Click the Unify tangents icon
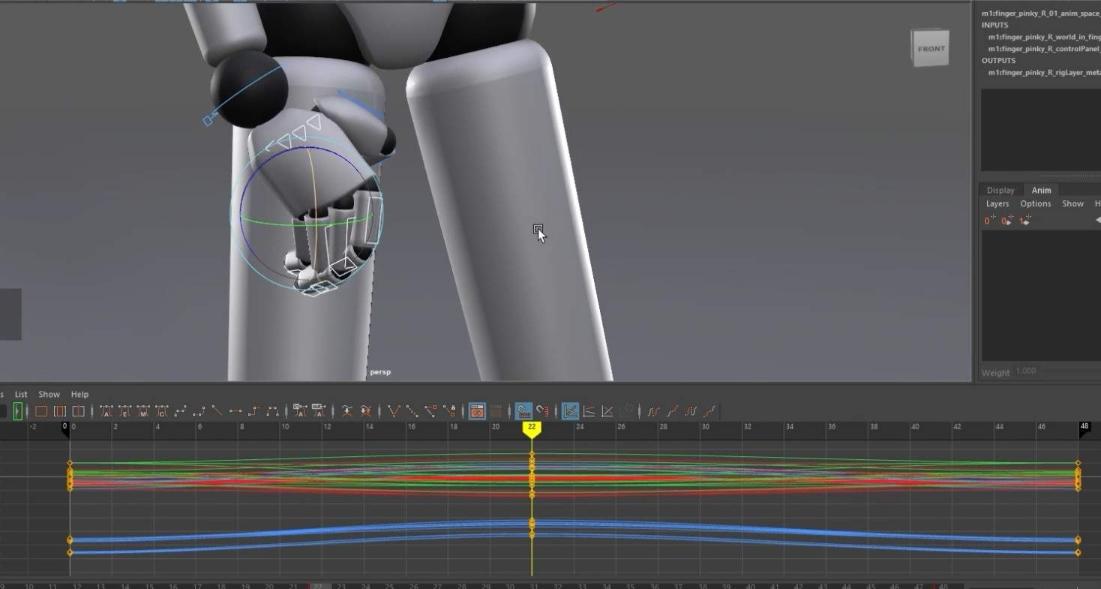The height and width of the screenshot is (589, 1101). coord(412,411)
